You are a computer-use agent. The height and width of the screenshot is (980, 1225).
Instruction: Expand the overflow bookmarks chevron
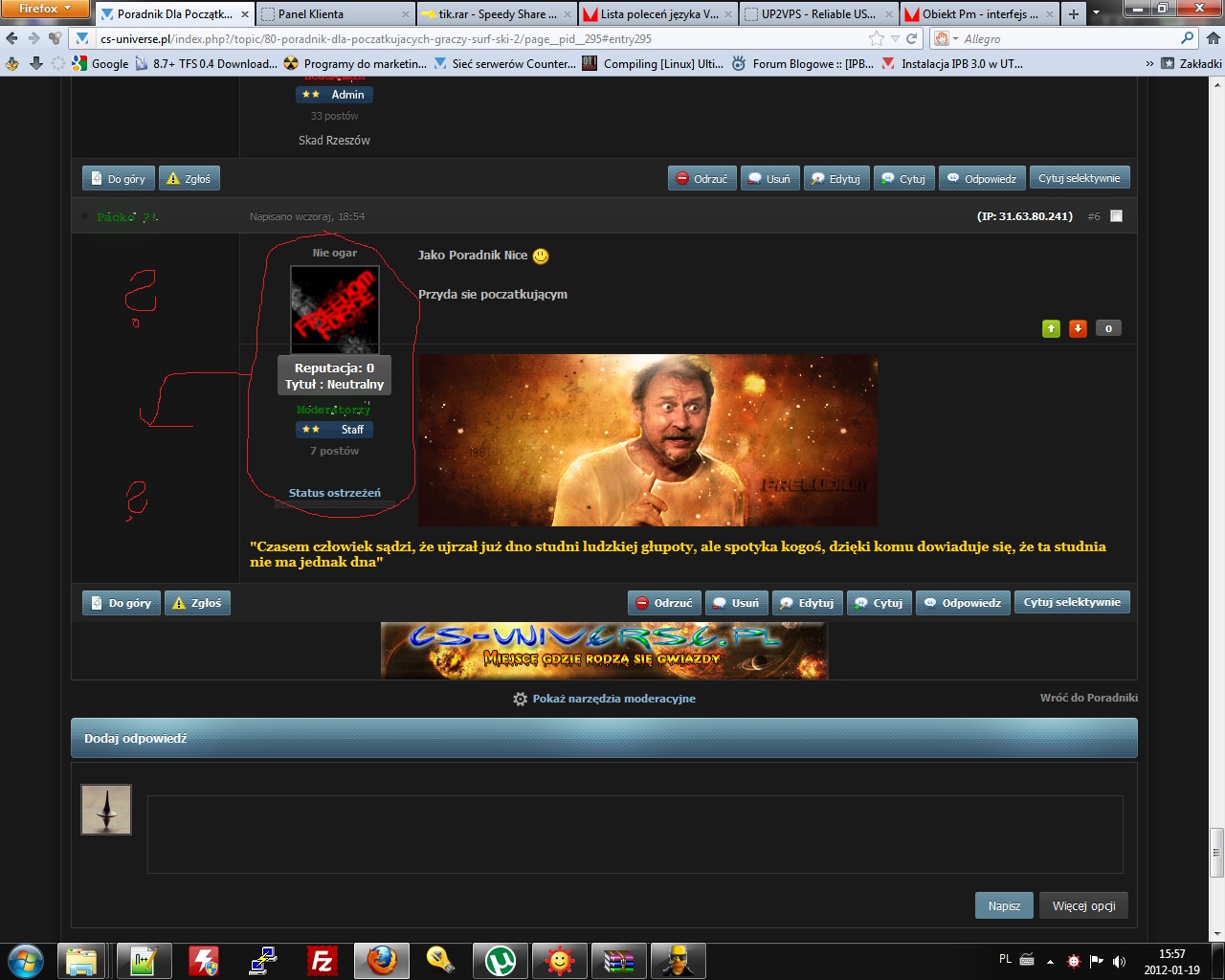click(x=1148, y=63)
